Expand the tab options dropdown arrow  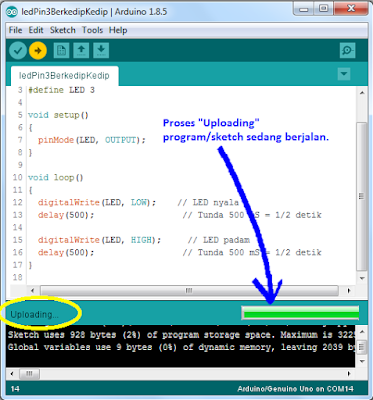pos(344,74)
